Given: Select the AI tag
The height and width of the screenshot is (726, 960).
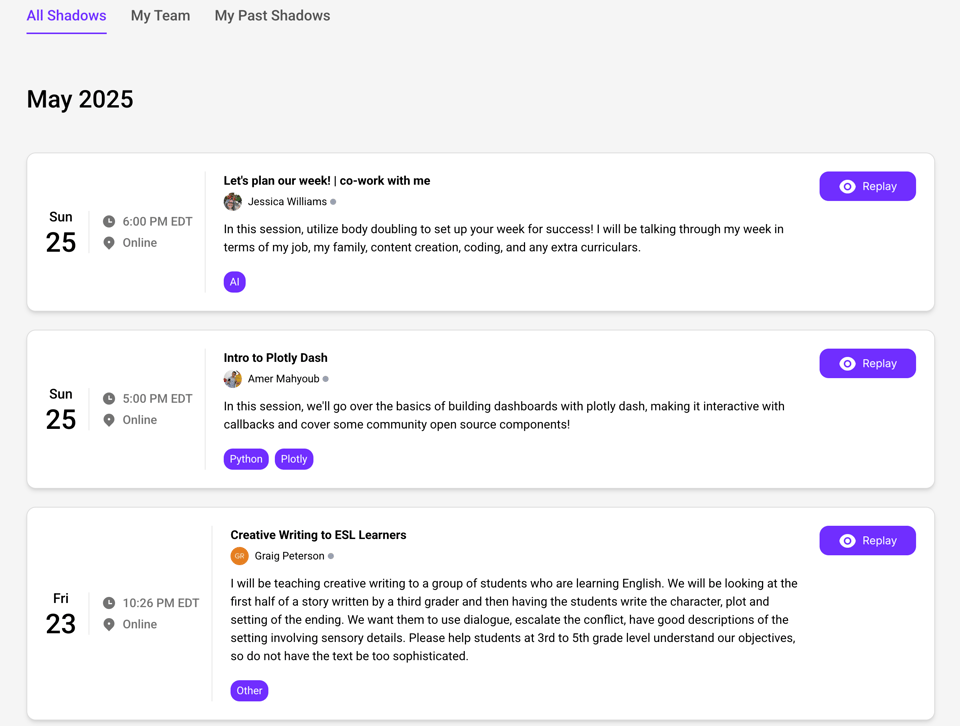Looking at the screenshot, I should 234,282.
